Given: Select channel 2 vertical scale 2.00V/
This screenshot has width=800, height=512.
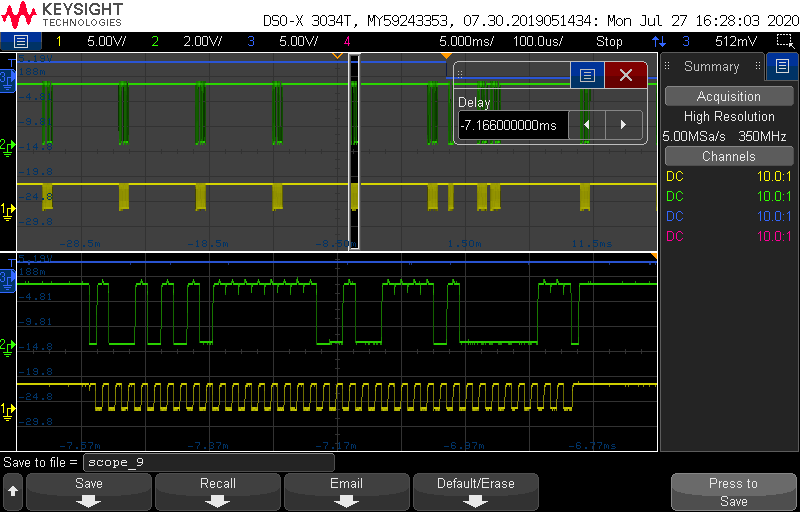Looking at the screenshot, I should pyautogui.click(x=203, y=41).
